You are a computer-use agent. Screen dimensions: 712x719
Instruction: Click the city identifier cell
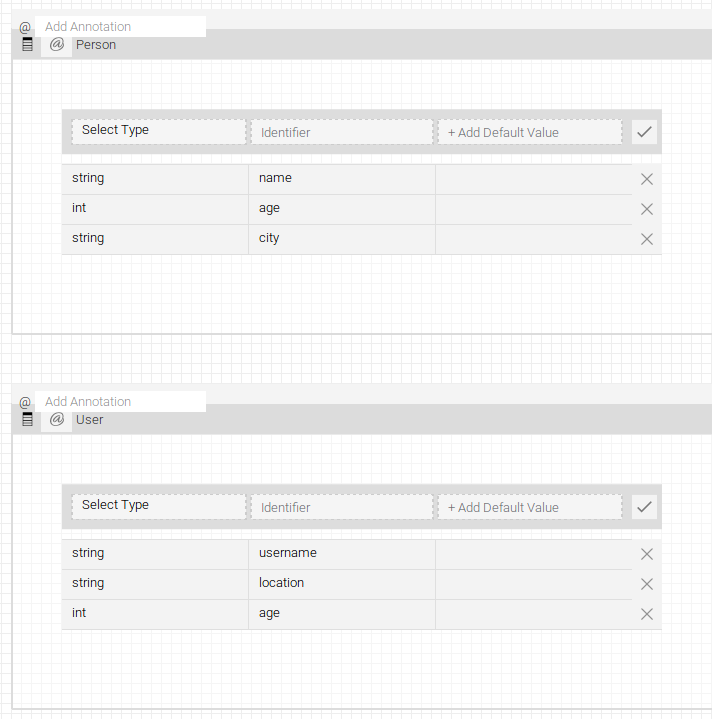(x=342, y=239)
